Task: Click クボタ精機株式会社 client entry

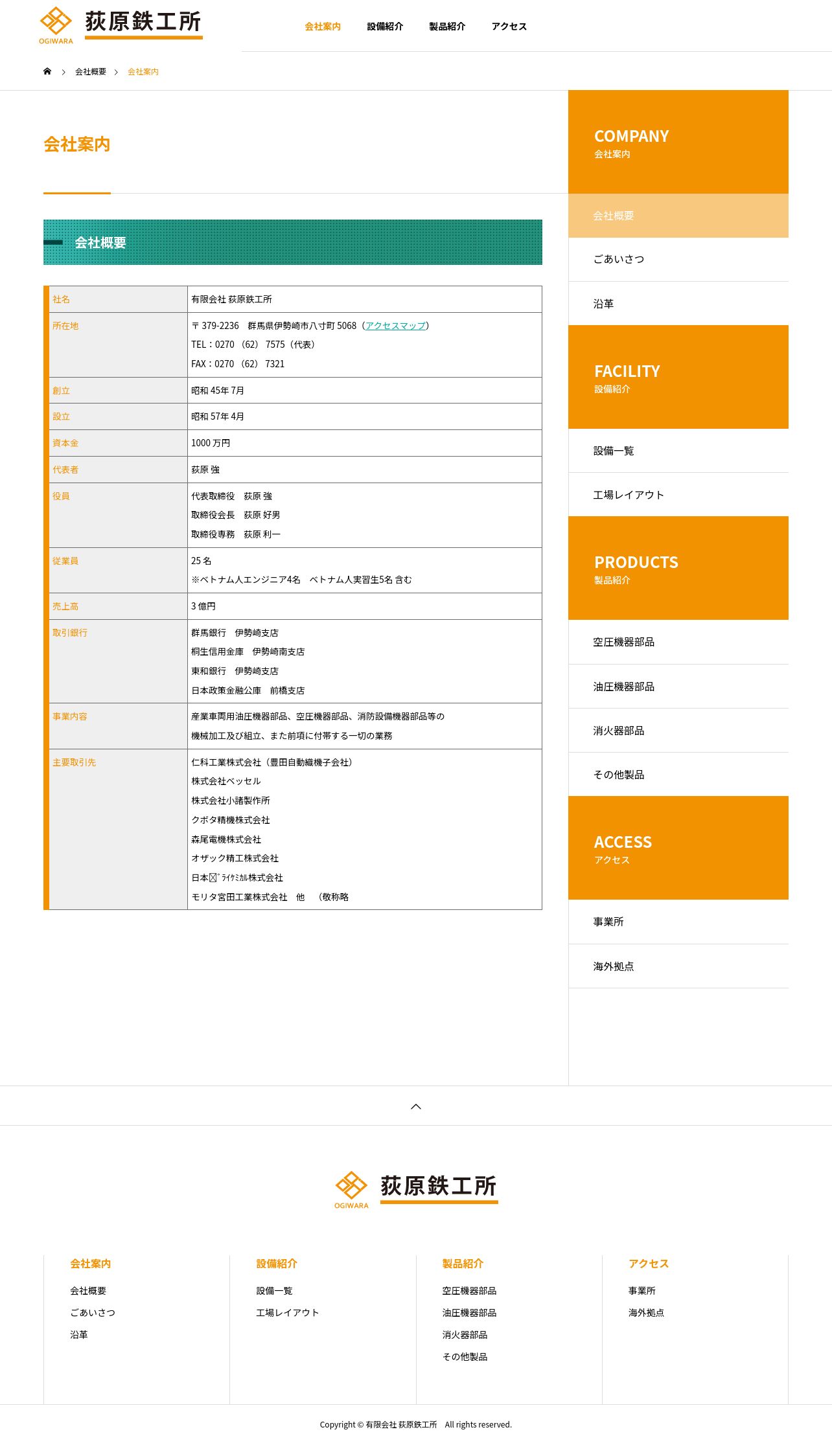Action: click(x=231, y=820)
